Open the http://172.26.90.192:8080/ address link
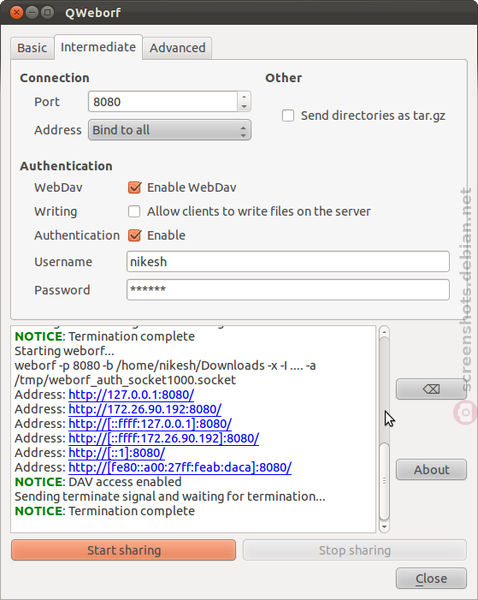Image resolution: width=478 pixels, height=600 pixels. click(x=145, y=409)
